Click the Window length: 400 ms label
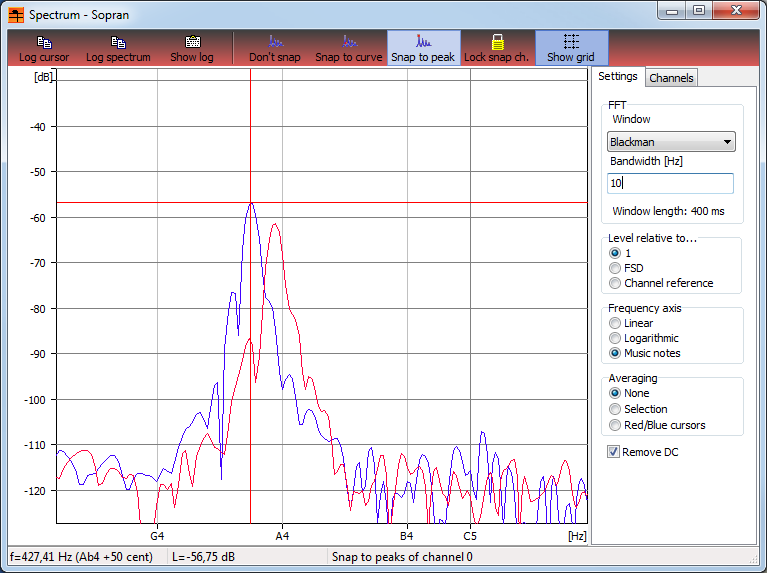Viewport: 767px width, 573px height. (668, 211)
